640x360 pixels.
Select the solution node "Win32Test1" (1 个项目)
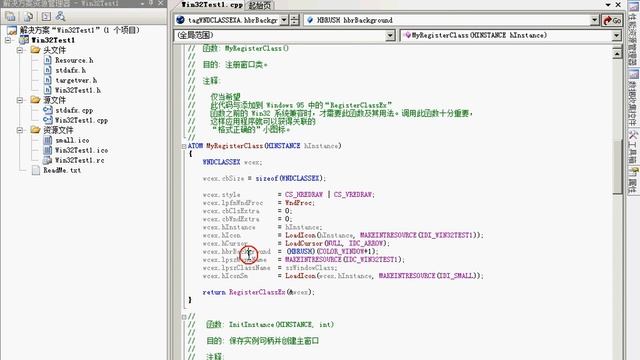80,30
